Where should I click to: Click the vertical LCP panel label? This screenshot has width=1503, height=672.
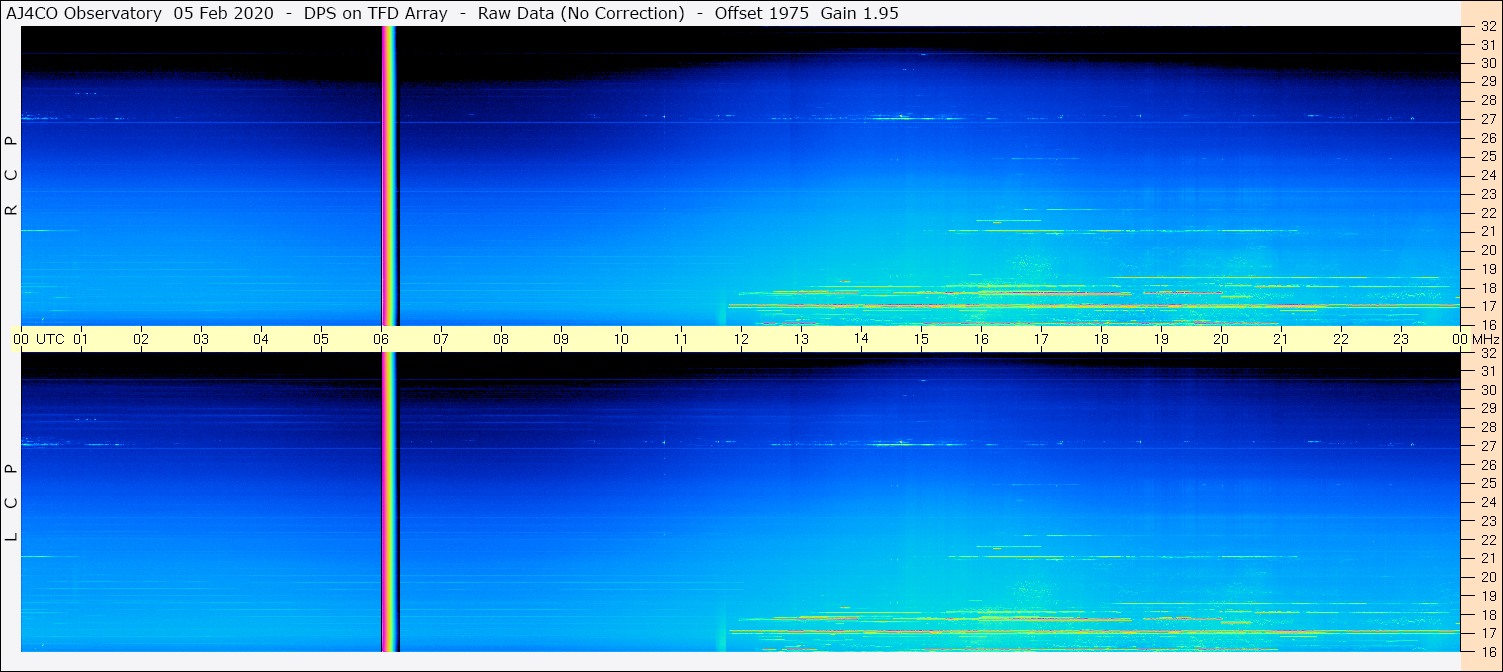(12, 502)
